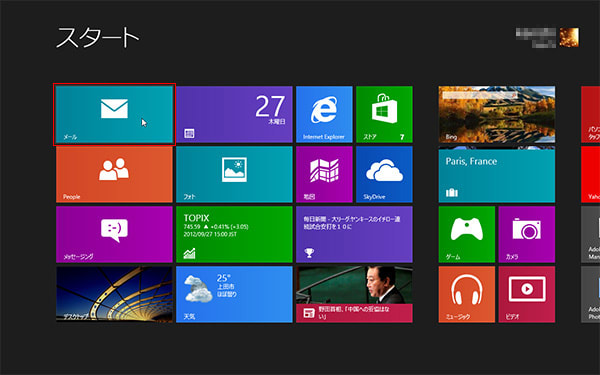Open the Travel tile showing Paris, France
The image size is (600, 375).
pos(497,174)
